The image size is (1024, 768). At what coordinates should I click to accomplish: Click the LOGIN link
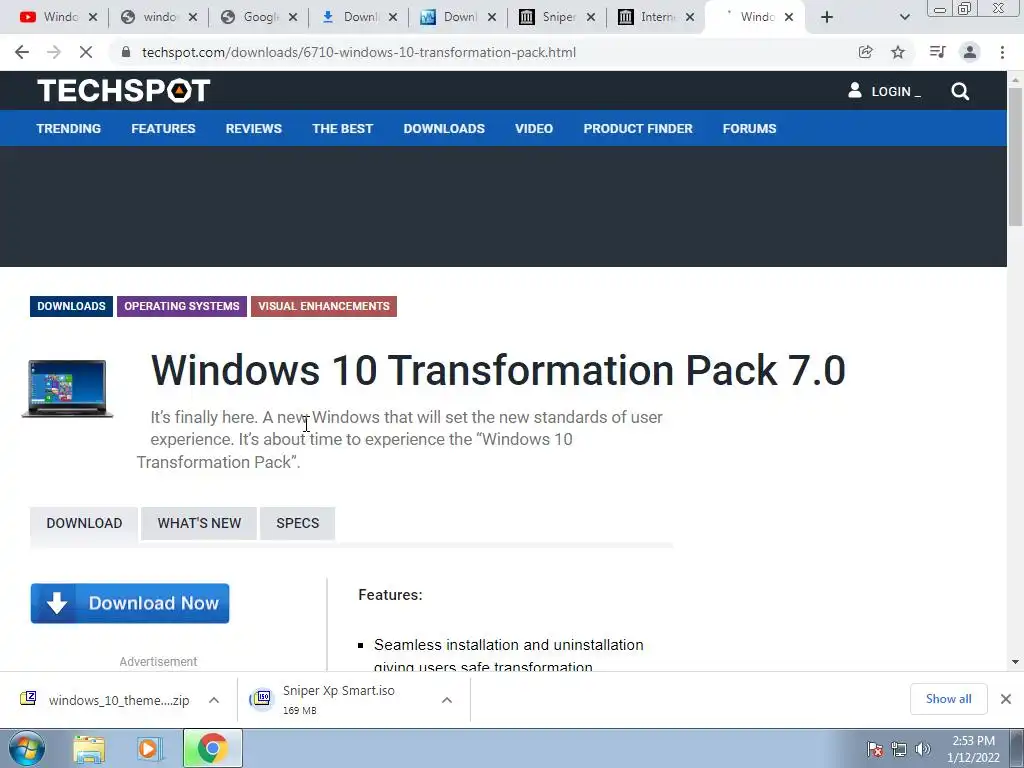(891, 91)
